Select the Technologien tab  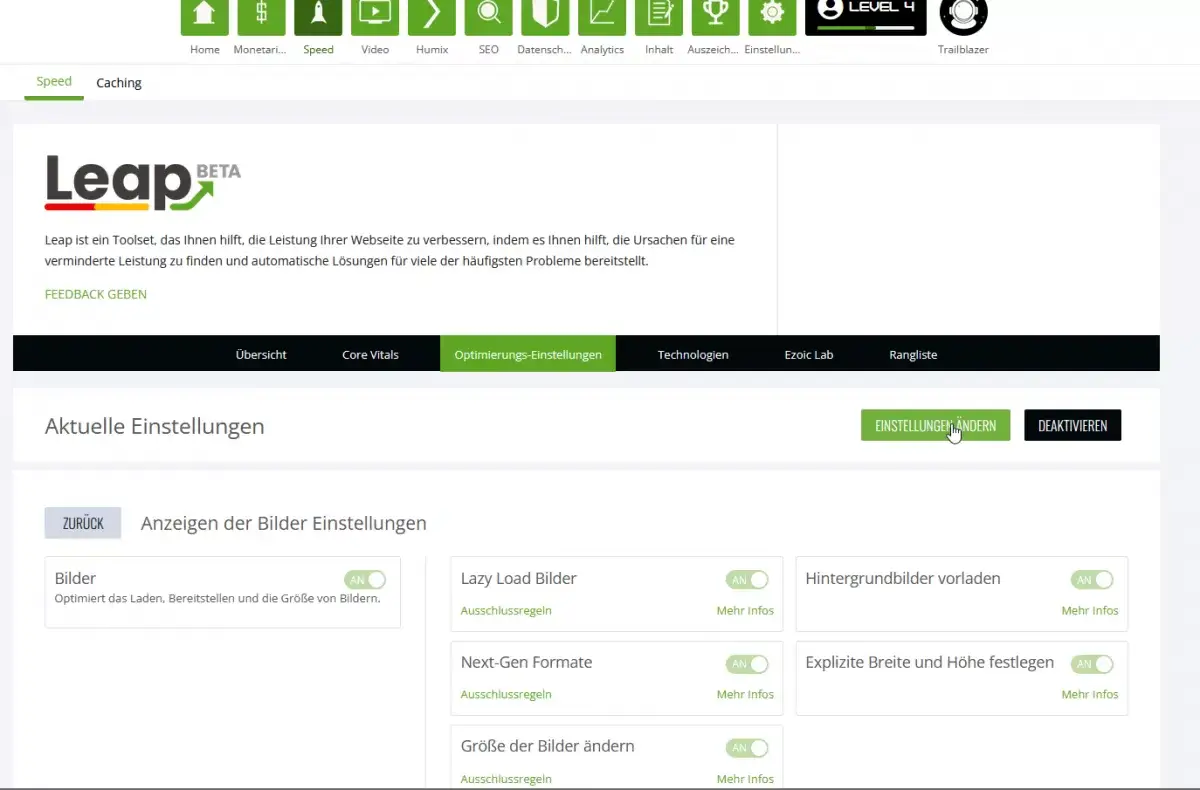pyautogui.click(x=693, y=355)
